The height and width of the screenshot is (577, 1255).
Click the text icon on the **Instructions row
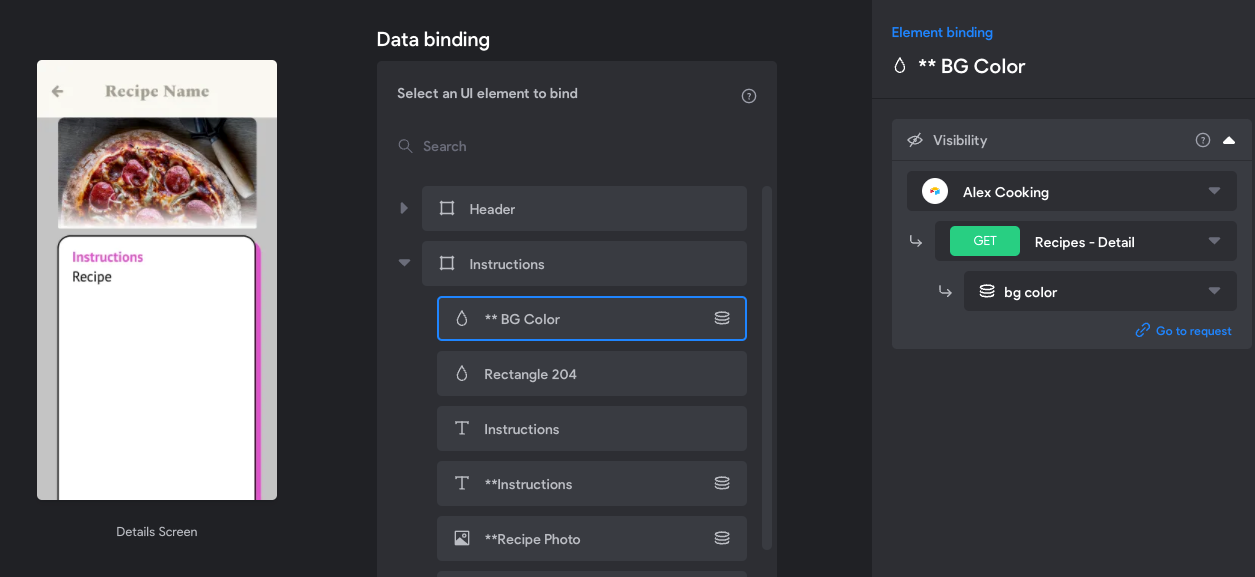(x=462, y=483)
